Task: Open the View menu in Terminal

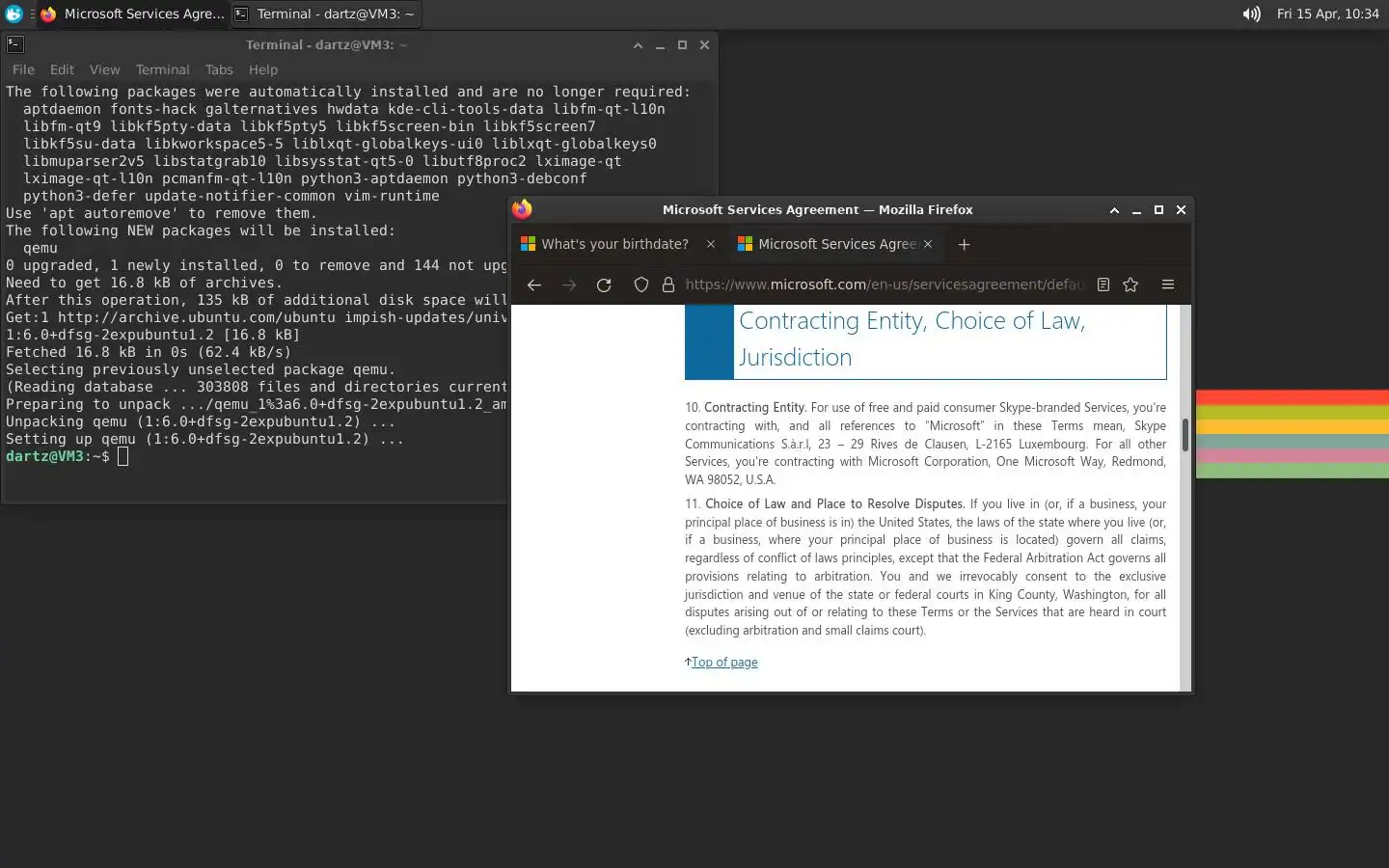Action: [104, 69]
